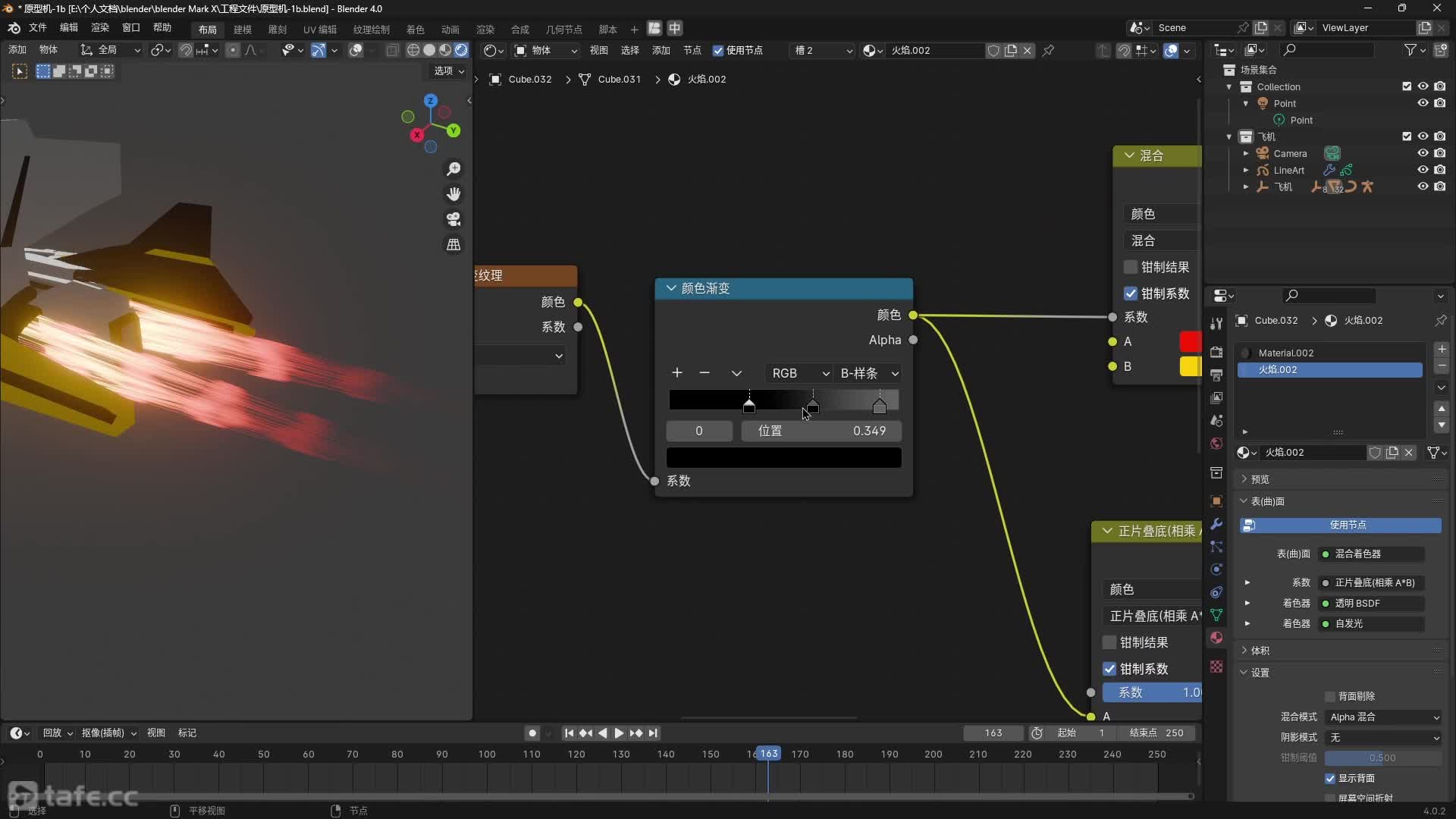
Task: Open the RGB color mode dropdown
Action: click(x=799, y=373)
